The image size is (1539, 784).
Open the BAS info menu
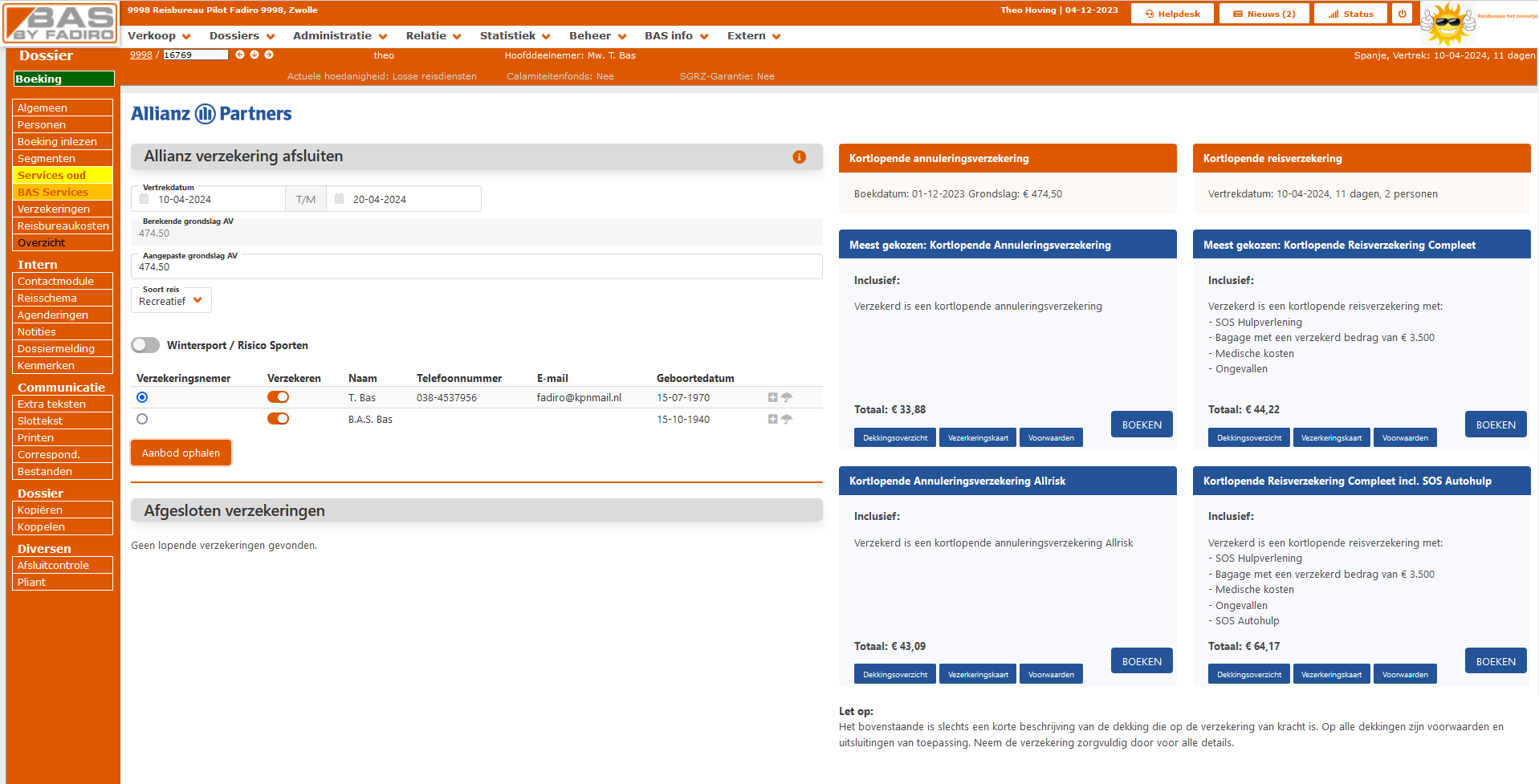click(676, 35)
